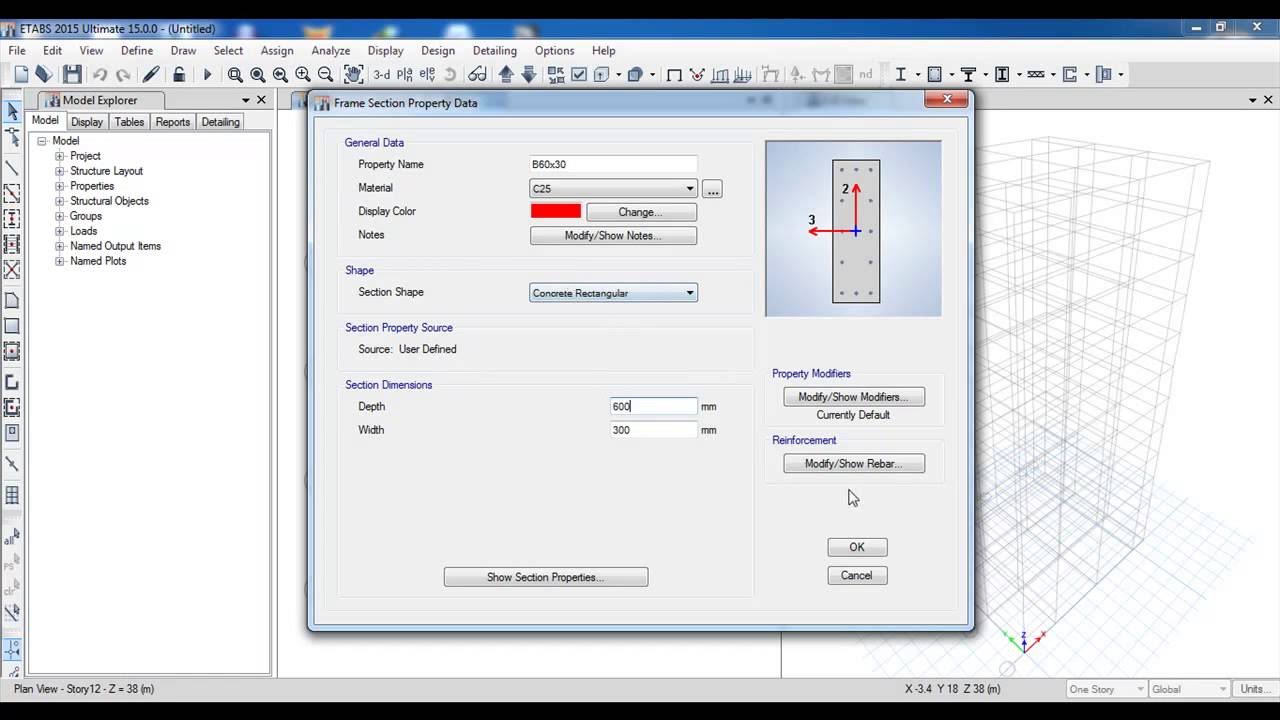
Task: Click the Save model floppy icon
Action: click(72, 74)
